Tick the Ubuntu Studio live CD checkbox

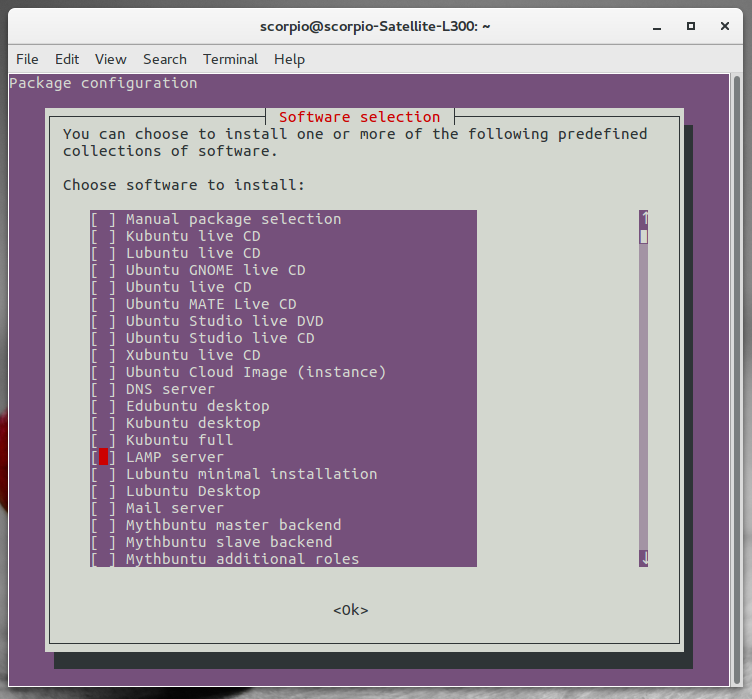pos(104,338)
